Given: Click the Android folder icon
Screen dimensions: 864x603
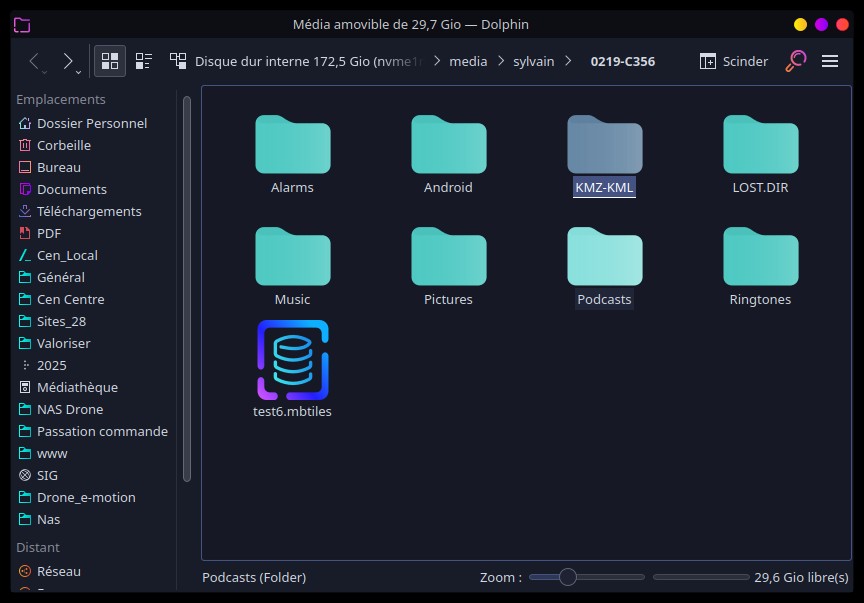Looking at the screenshot, I should tap(448, 146).
